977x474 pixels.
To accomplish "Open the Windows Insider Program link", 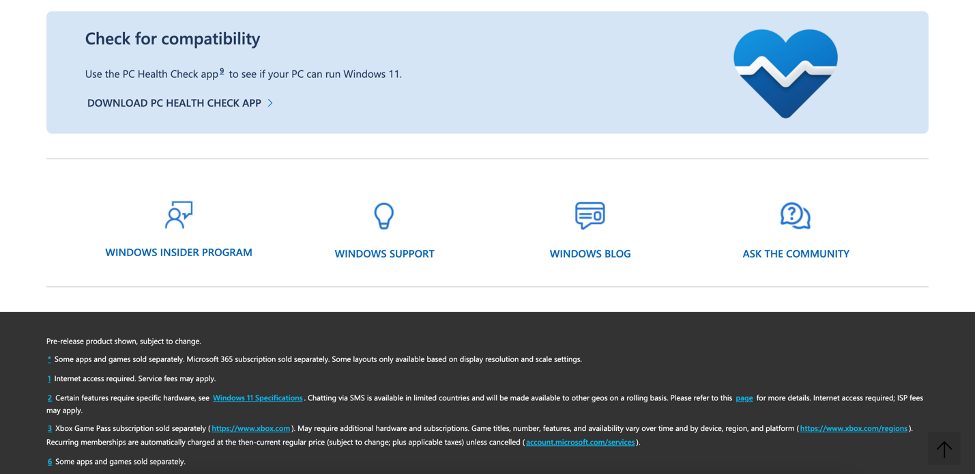I will 179,253.
